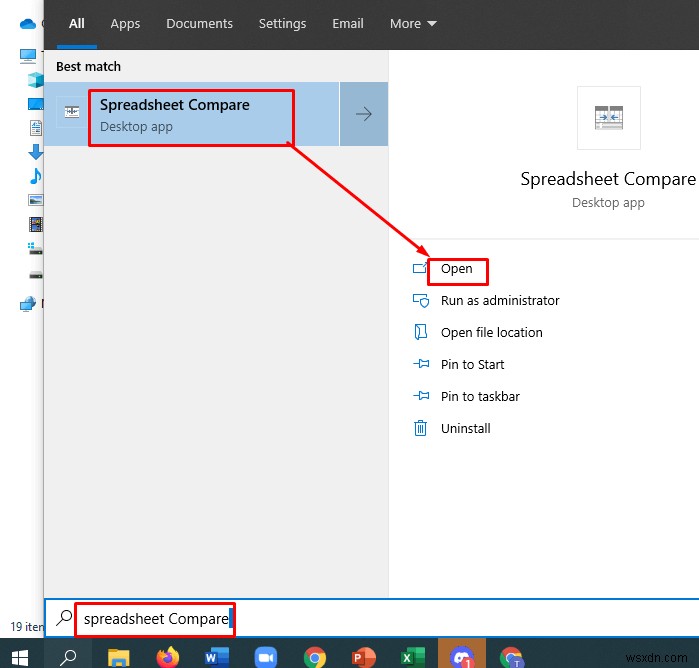This screenshot has height=668, width=699.
Task: Launch Firefox from the taskbar
Action: pos(168,657)
